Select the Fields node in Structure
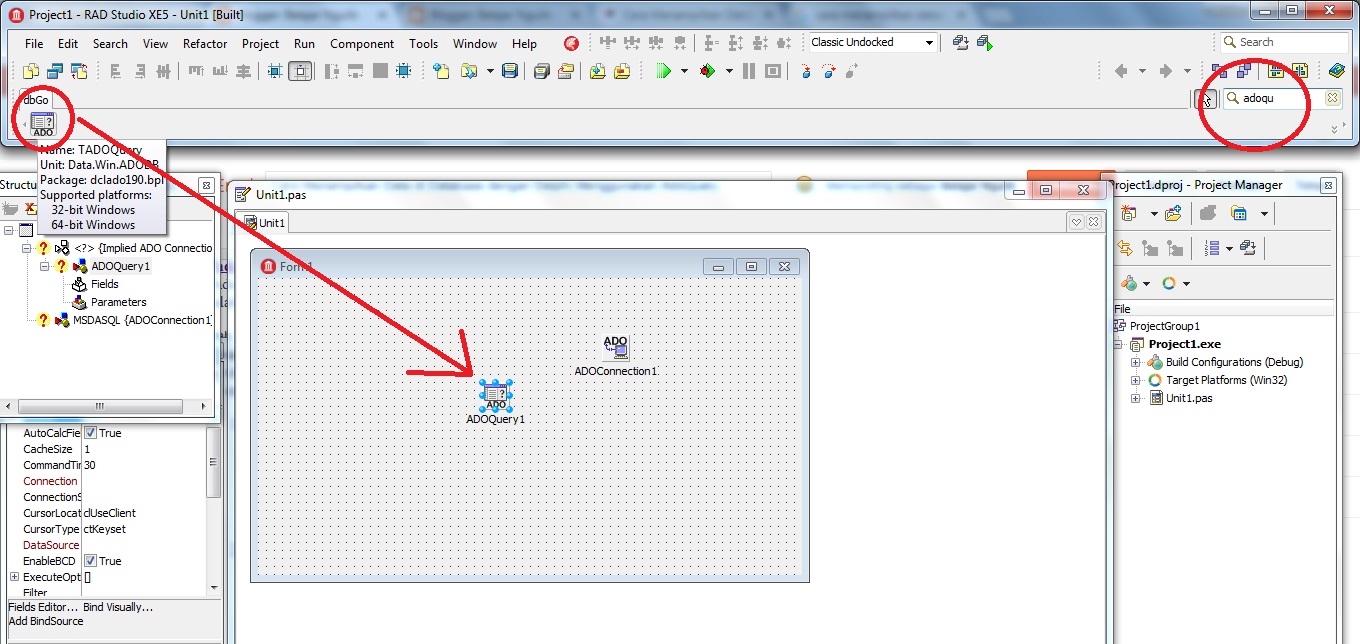The height and width of the screenshot is (644, 1360). [x=104, y=284]
